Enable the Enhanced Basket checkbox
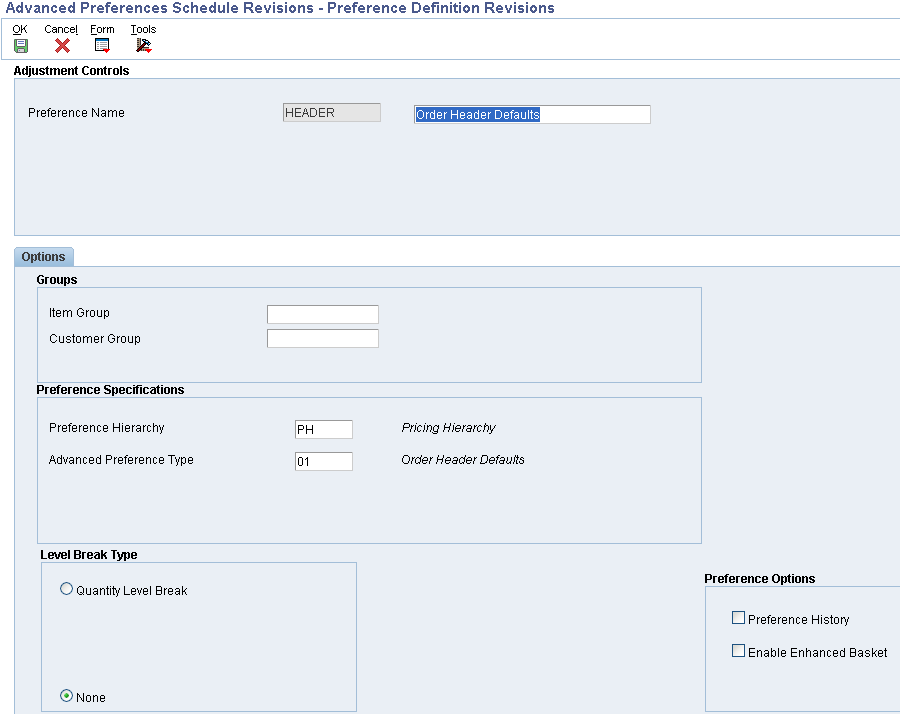This screenshot has height=714, width=900. [739, 651]
